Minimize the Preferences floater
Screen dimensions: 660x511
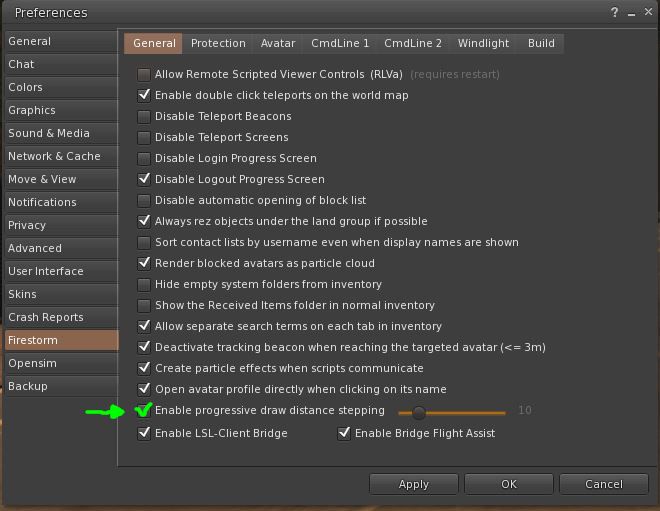[x=631, y=13]
